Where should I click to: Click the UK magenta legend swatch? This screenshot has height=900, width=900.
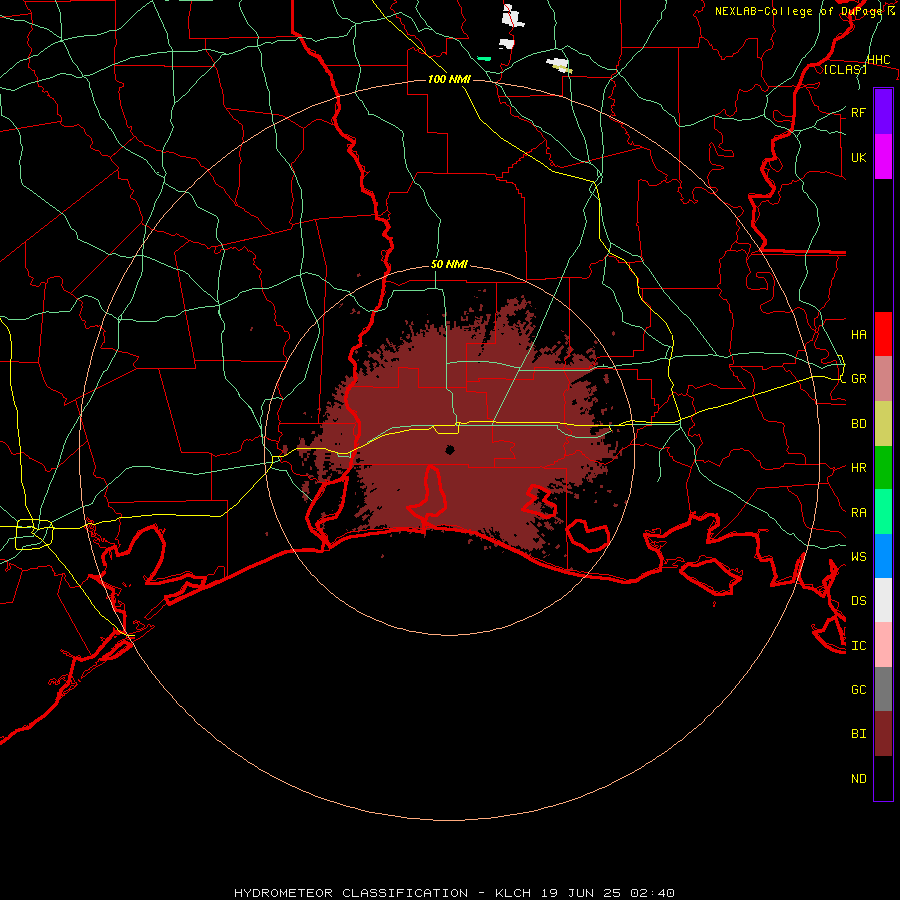click(883, 156)
